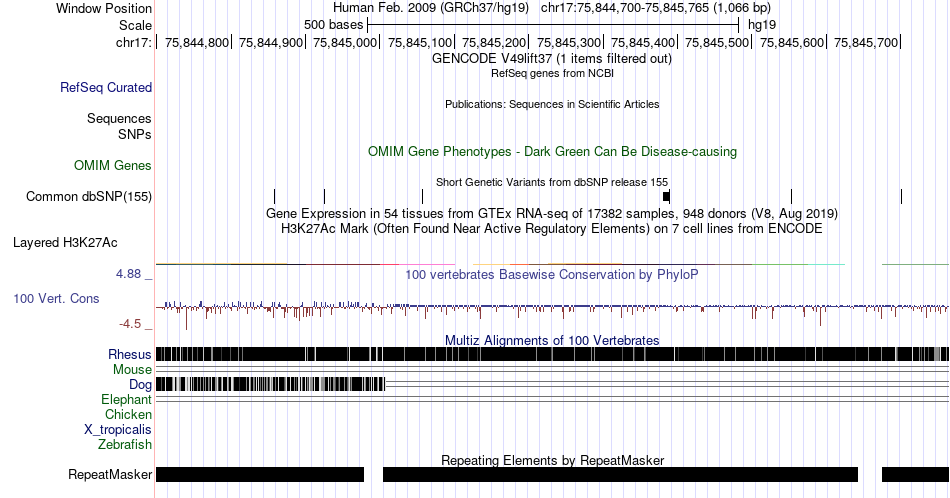This screenshot has height=498, width=950.
Task: Click the Window Position label
Action: click(104, 8)
